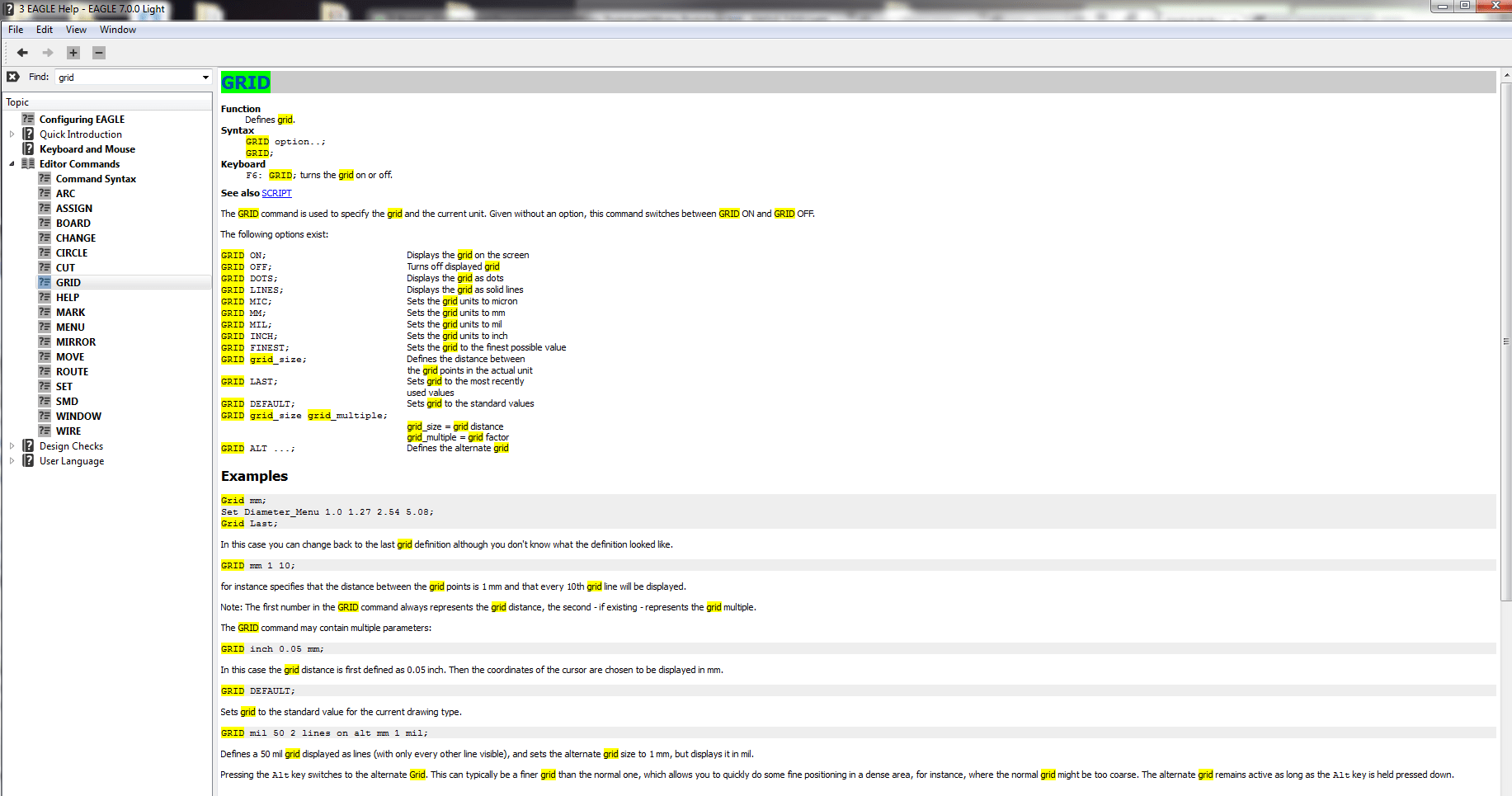Image resolution: width=1512 pixels, height=796 pixels.
Task: Click the CIRCLE topic page icon
Action: [45, 252]
